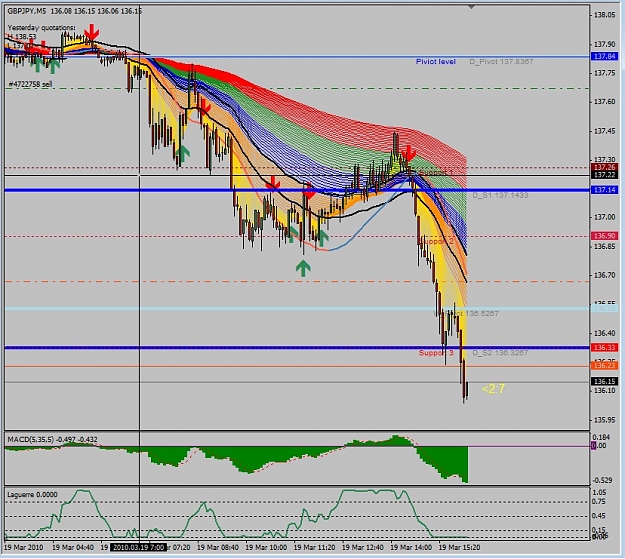Click the 'D_S2 136.3267' label
Viewport: 625px width, 559px height.
tap(500, 352)
